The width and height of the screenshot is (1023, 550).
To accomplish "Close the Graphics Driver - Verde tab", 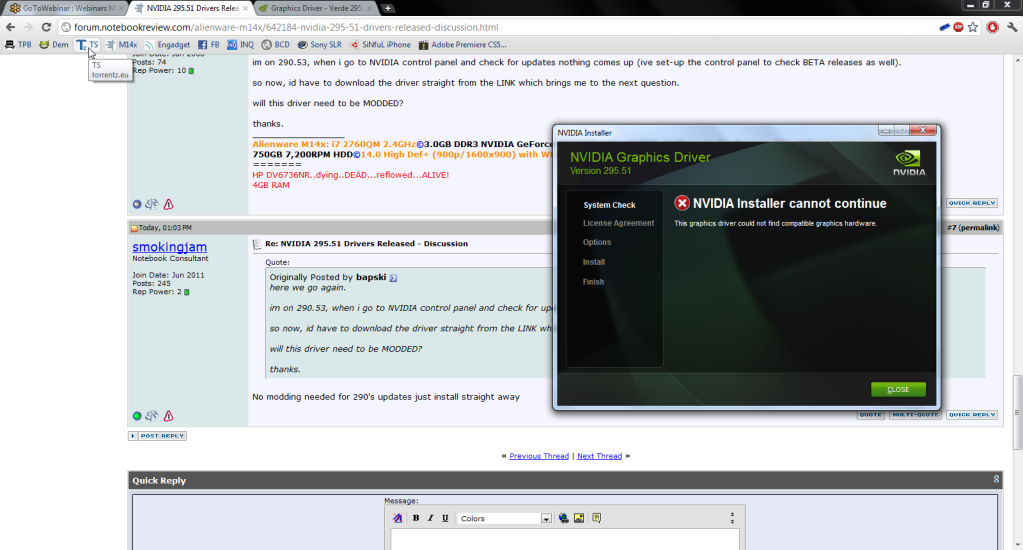I will click(369, 8).
